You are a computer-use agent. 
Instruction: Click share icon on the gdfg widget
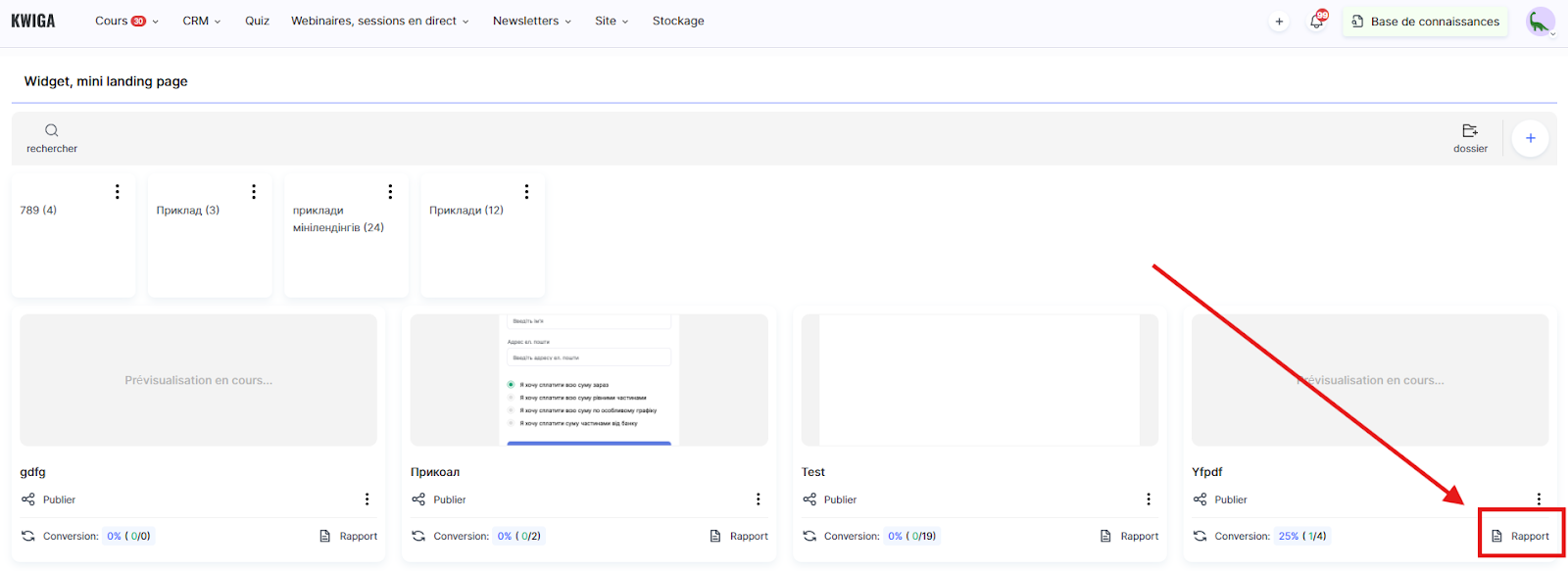pos(28,500)
